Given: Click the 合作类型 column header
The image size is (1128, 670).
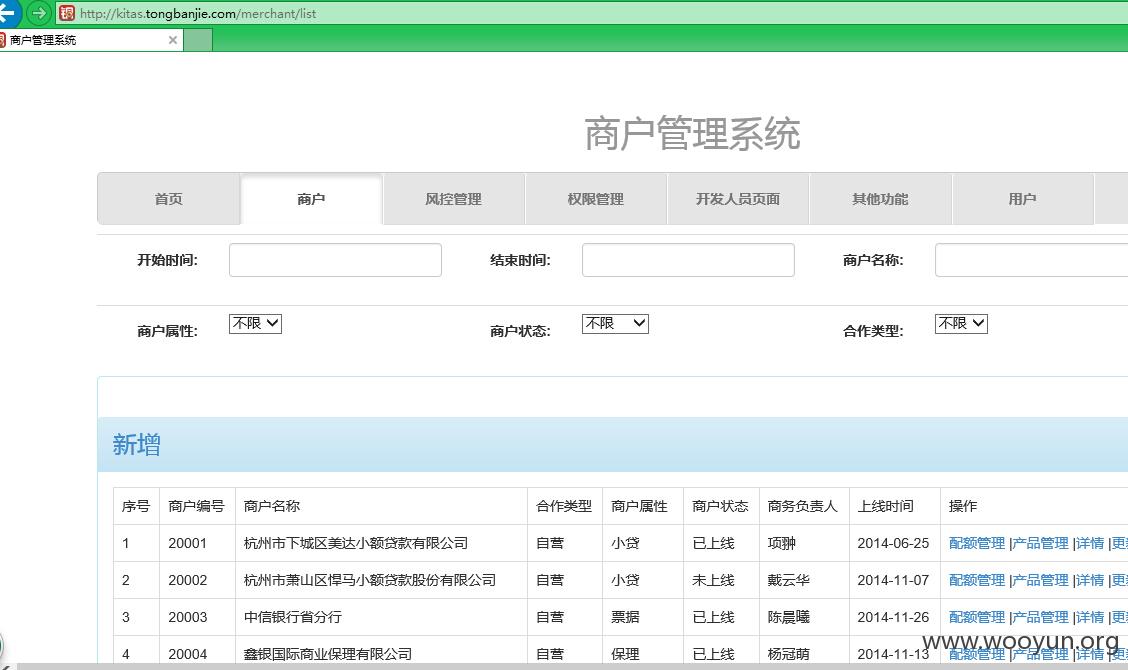Looking at the screenshot, I should pyautogui.click(x=564, y=506).
